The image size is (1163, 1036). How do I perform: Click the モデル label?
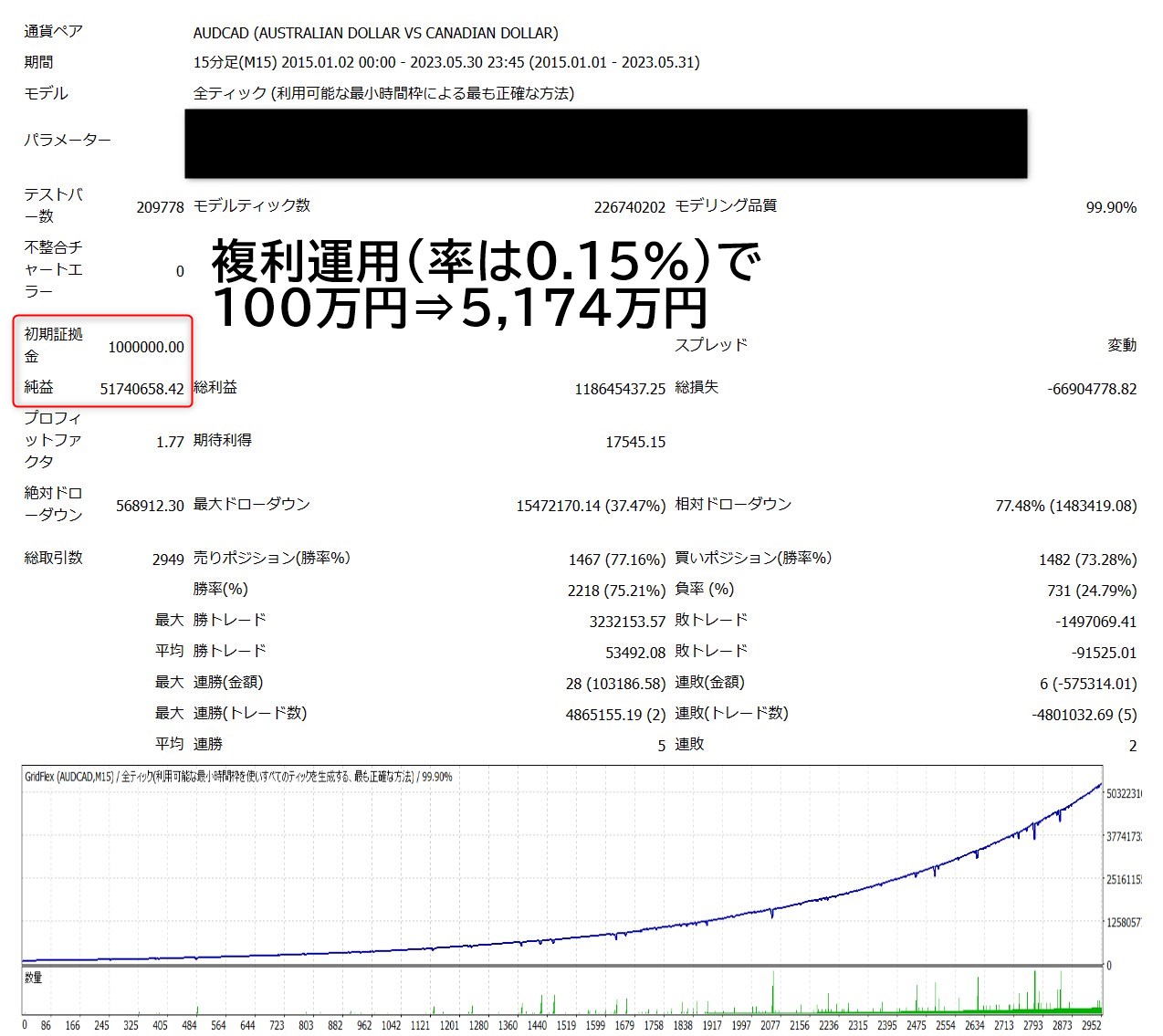[x=47, y=93]
